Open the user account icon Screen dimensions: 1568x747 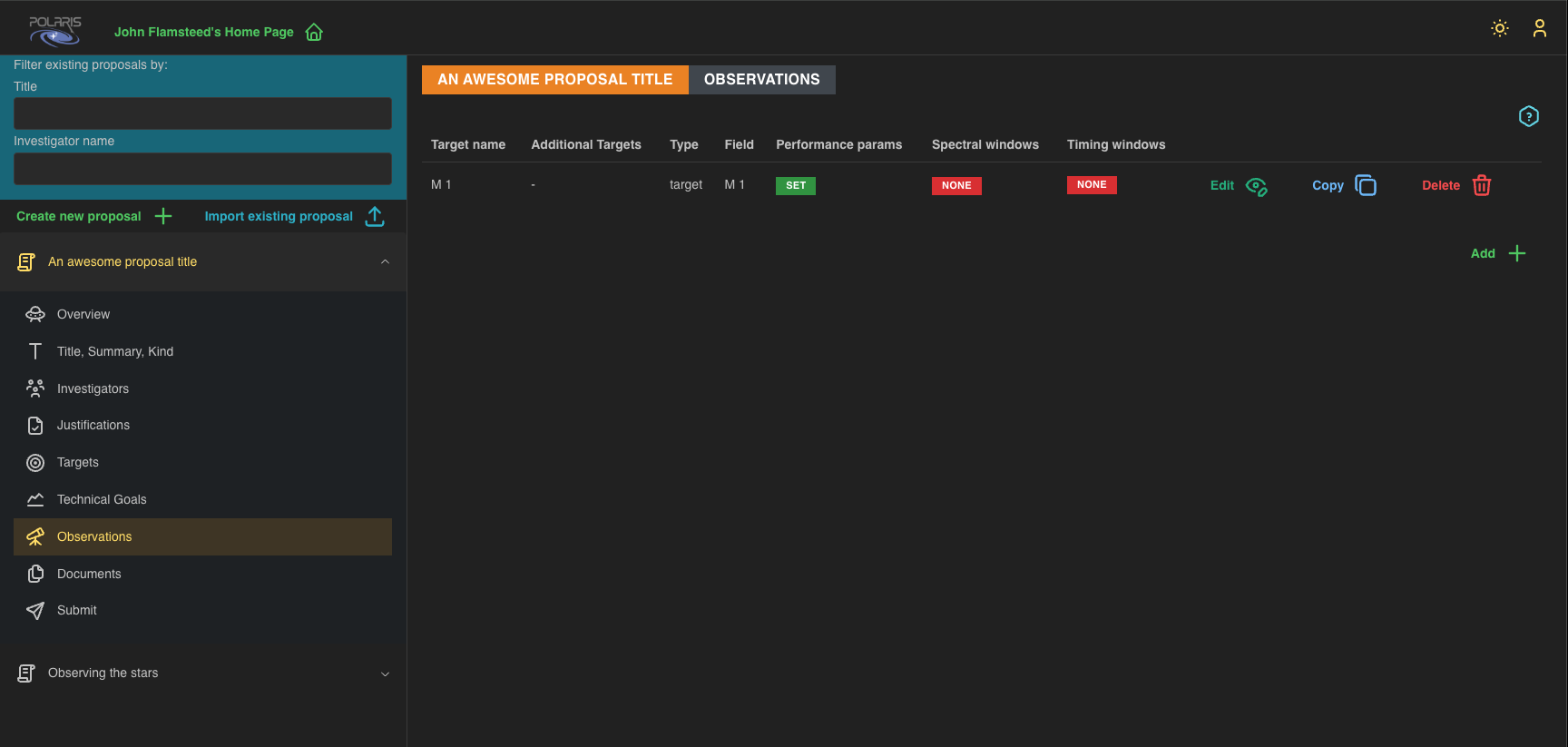pyautogui.click(x=1539, y=28)
